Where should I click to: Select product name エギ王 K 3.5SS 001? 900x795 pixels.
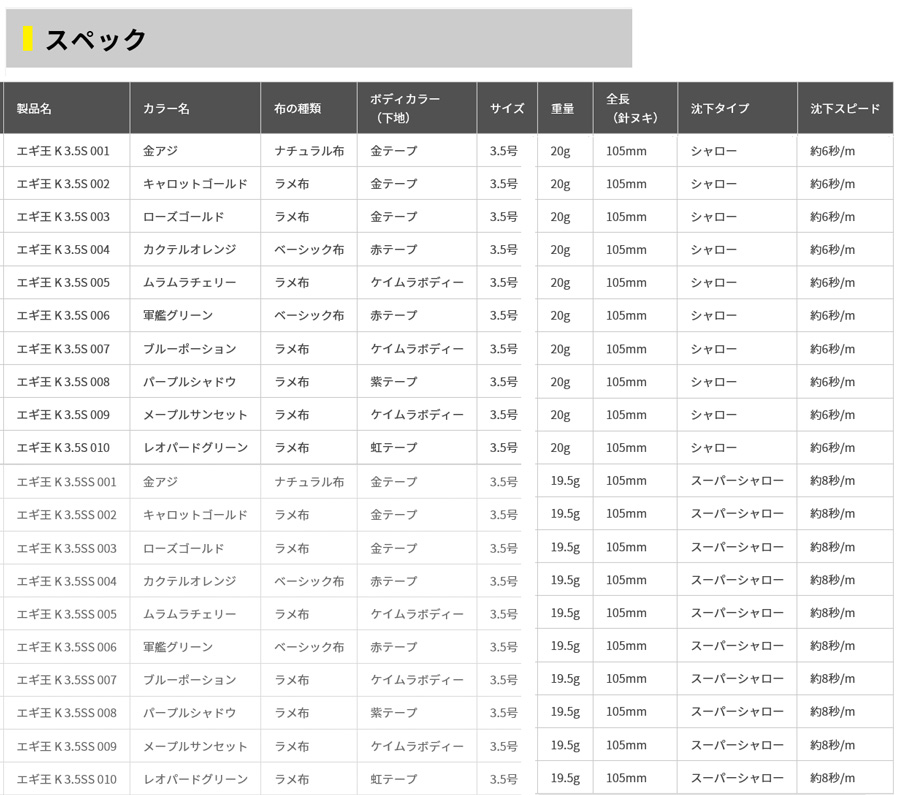[x=67, y=482]
